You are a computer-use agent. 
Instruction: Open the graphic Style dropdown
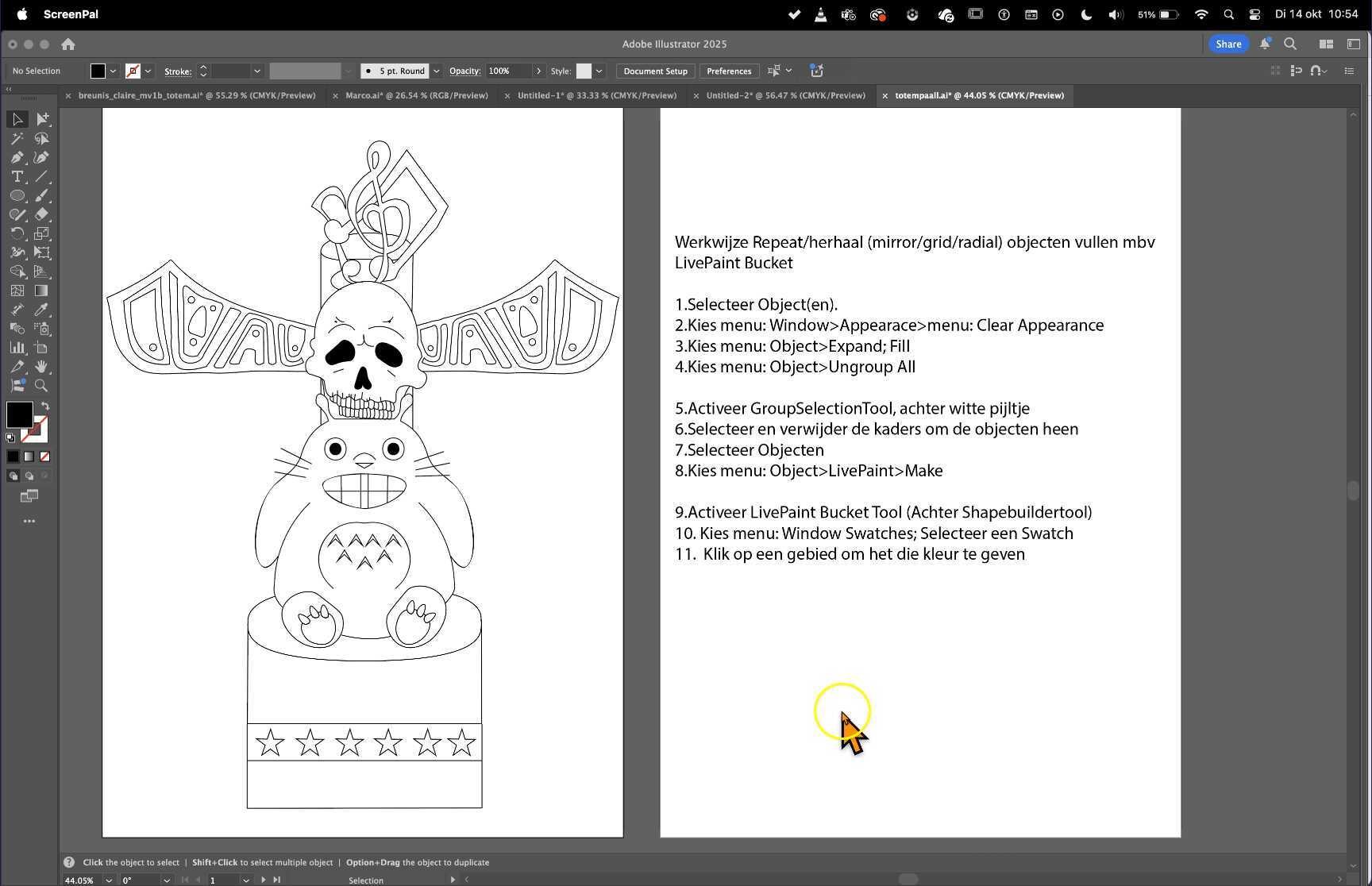(599, 71)
